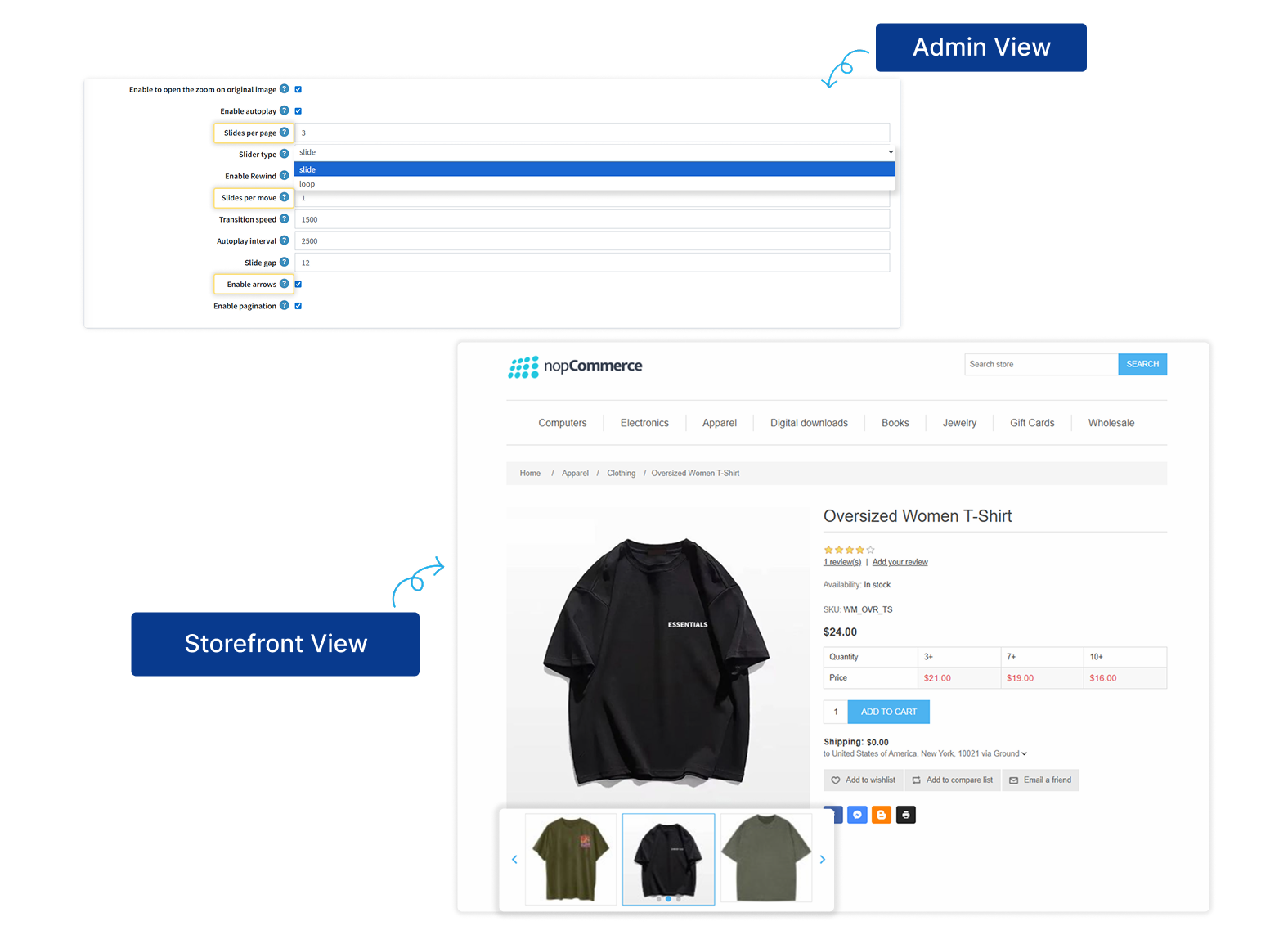Click the nopCommerce logo

(575, 366)
